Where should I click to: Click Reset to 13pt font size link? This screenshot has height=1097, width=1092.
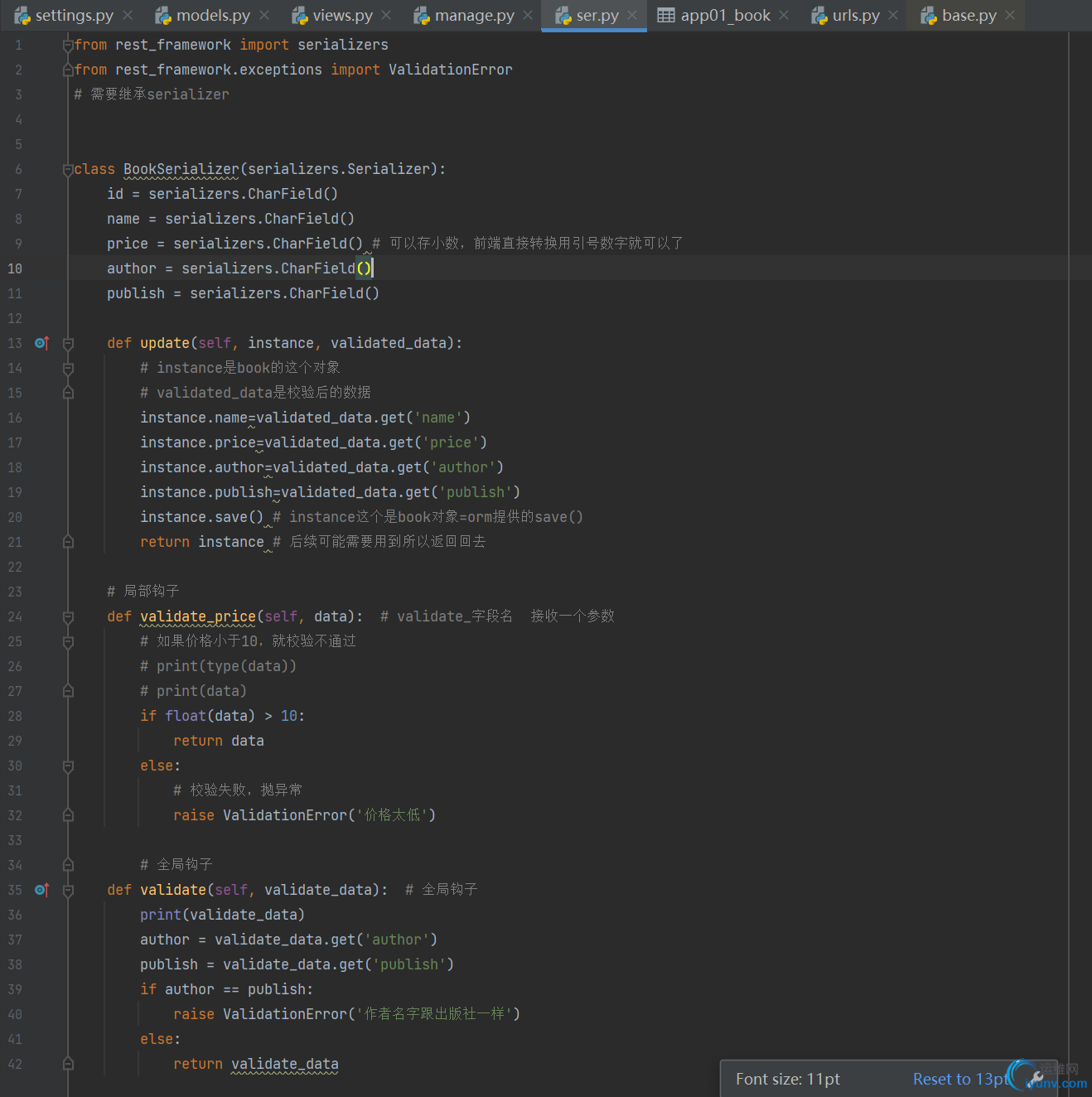(x=959, y=1079)
